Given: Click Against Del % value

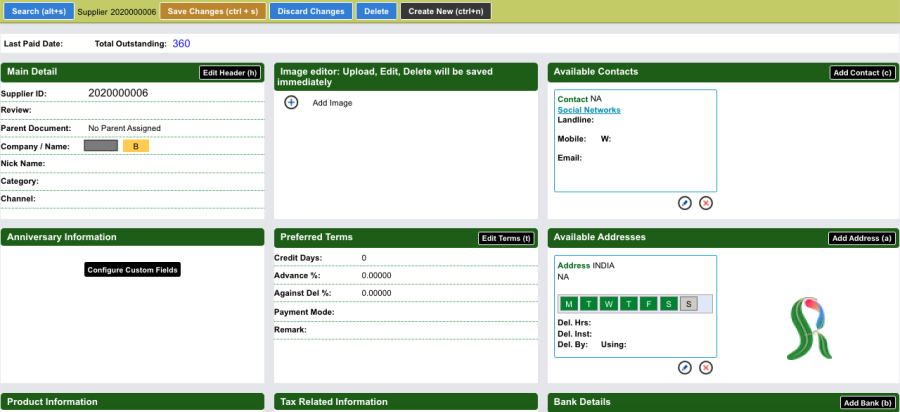Looking at the screenshot, I should pyautogui.click(x=377, y=293).
